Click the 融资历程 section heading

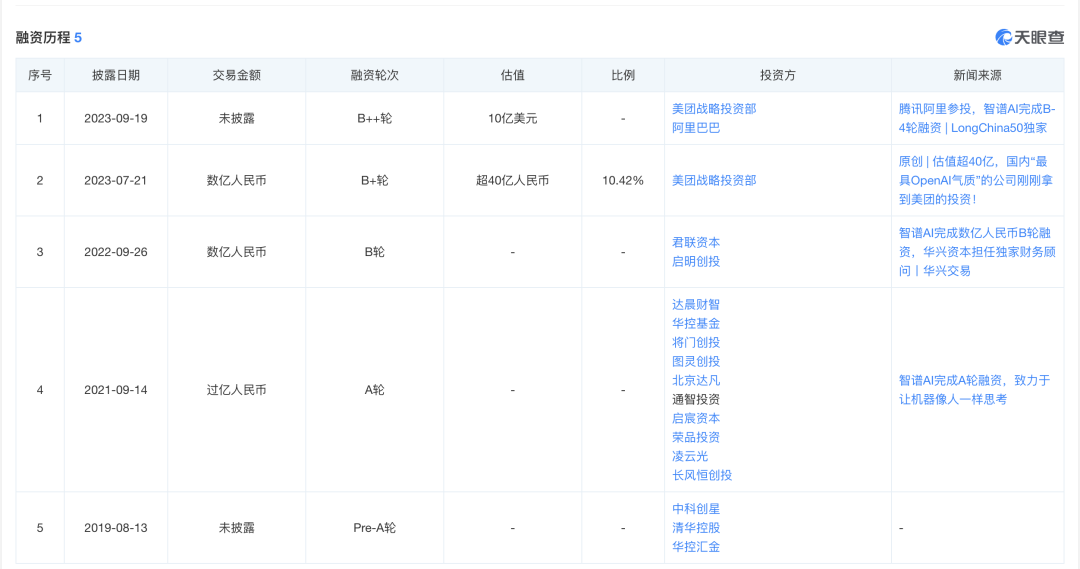pos(43,37)
